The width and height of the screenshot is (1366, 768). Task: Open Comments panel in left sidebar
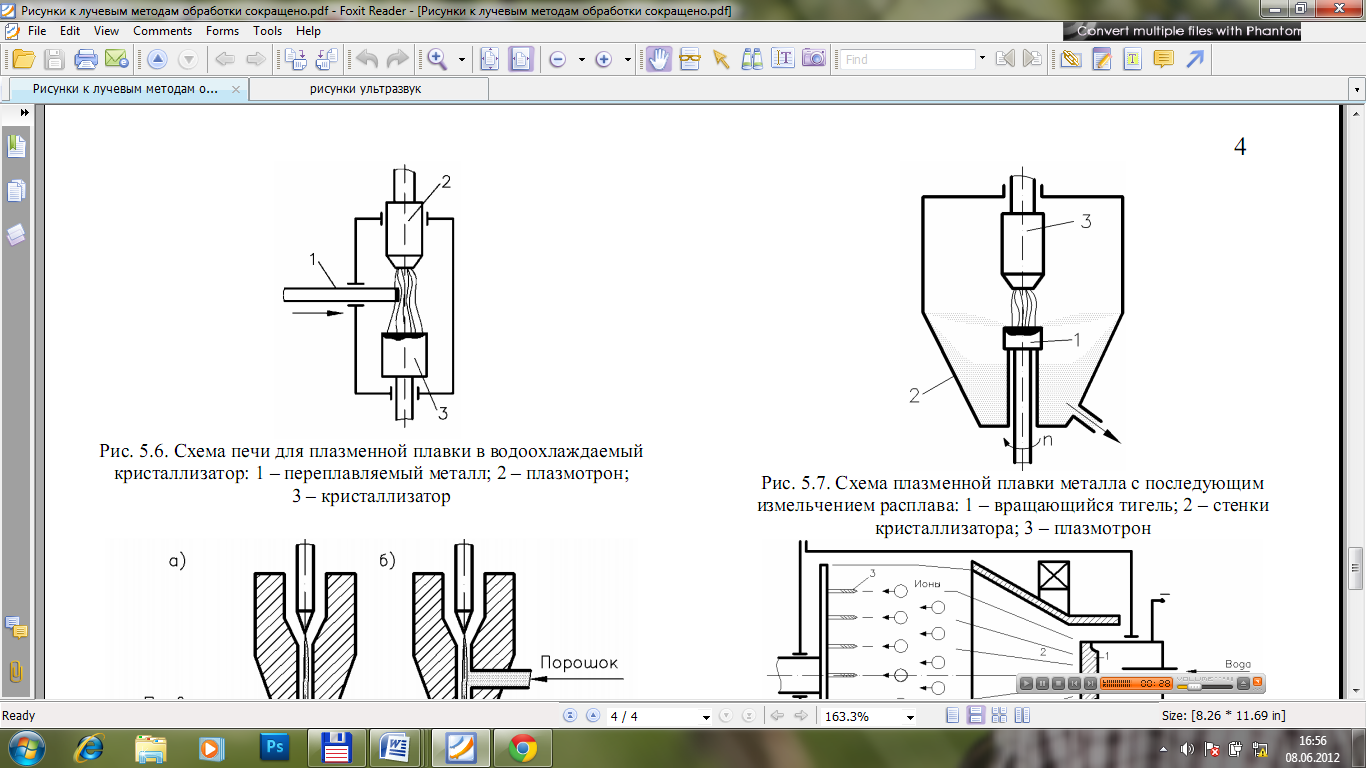(x=16, y=628)
